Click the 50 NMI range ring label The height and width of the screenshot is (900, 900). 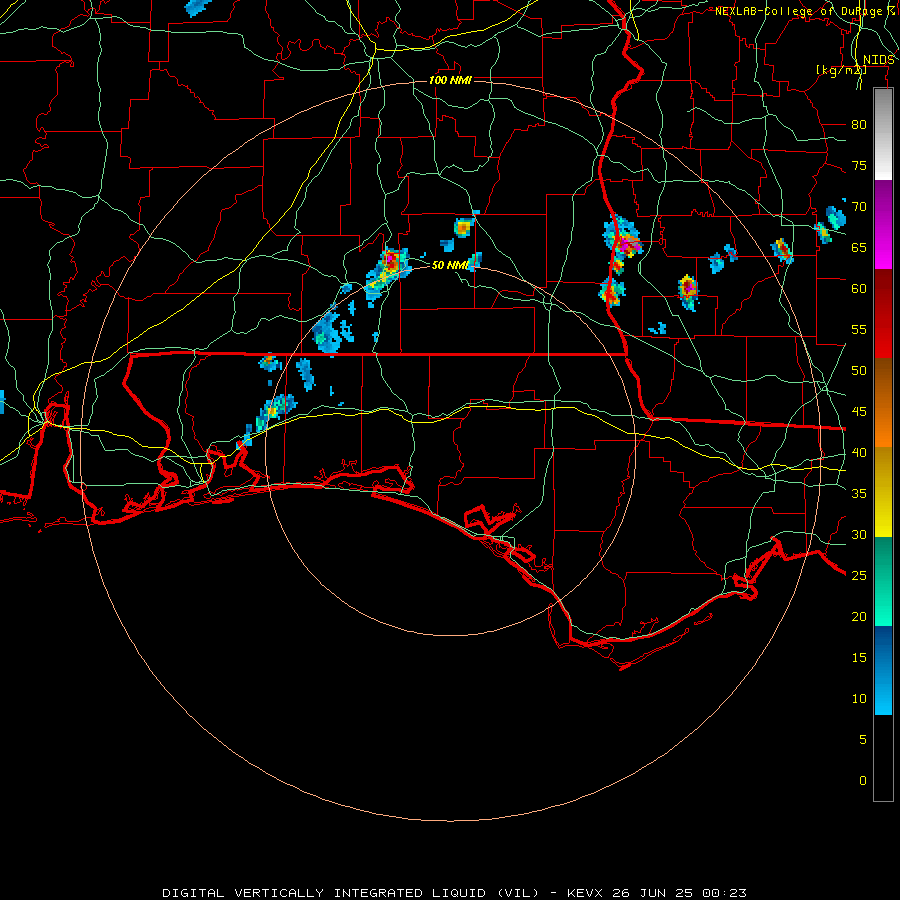(x=451, y=265)
